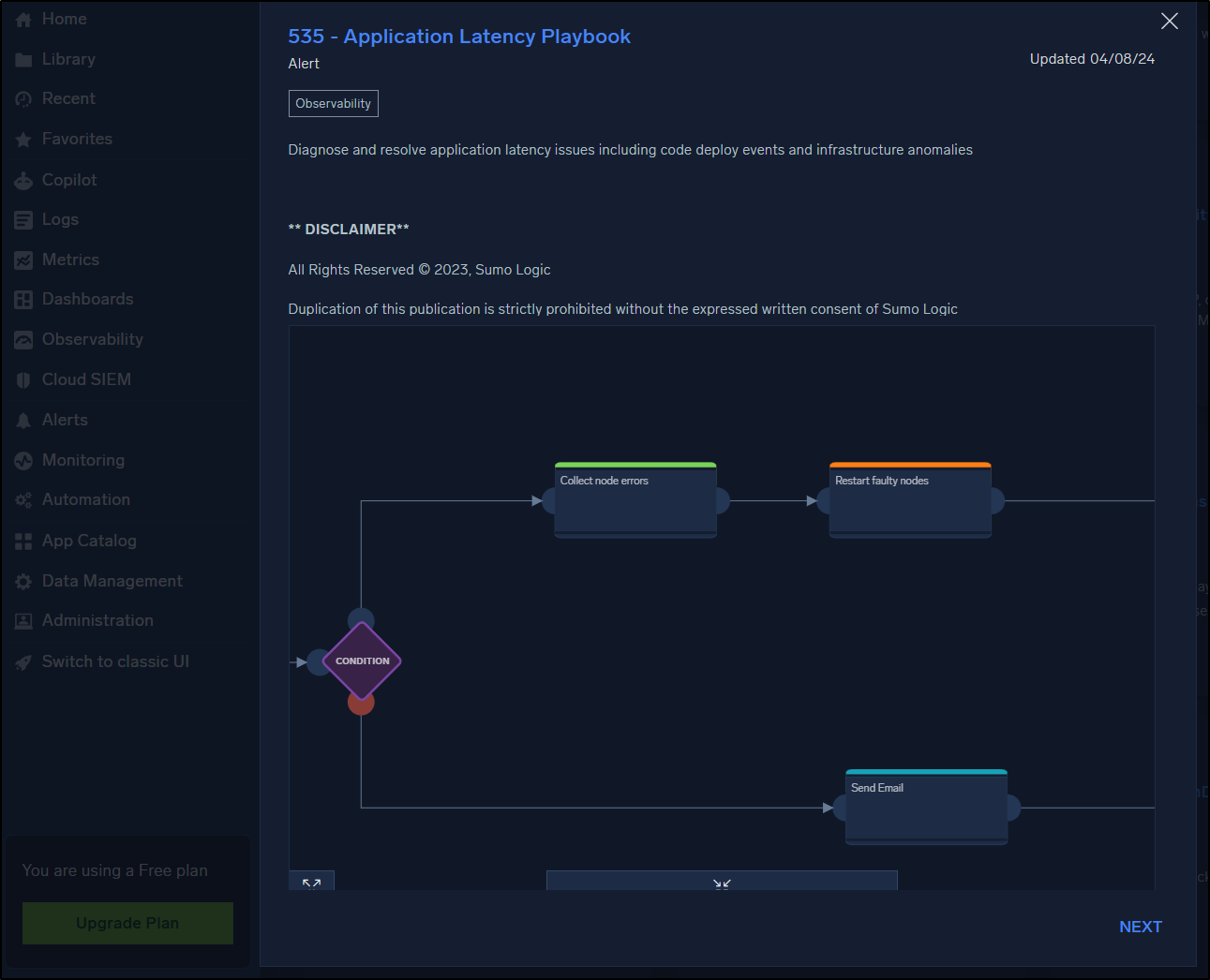Image resolution: width=1210 pixels, height=980 pixels.
Task: Select the Send Email node
Action: [x=925, y=808]
